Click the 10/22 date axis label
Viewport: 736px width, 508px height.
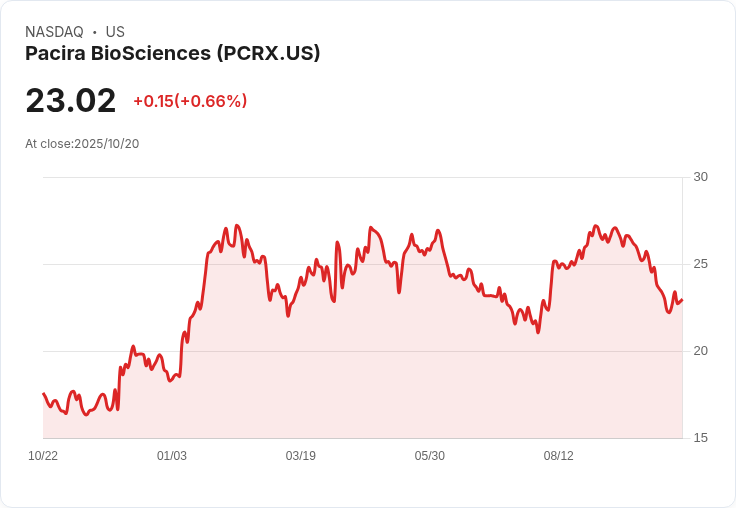(43, 456)
